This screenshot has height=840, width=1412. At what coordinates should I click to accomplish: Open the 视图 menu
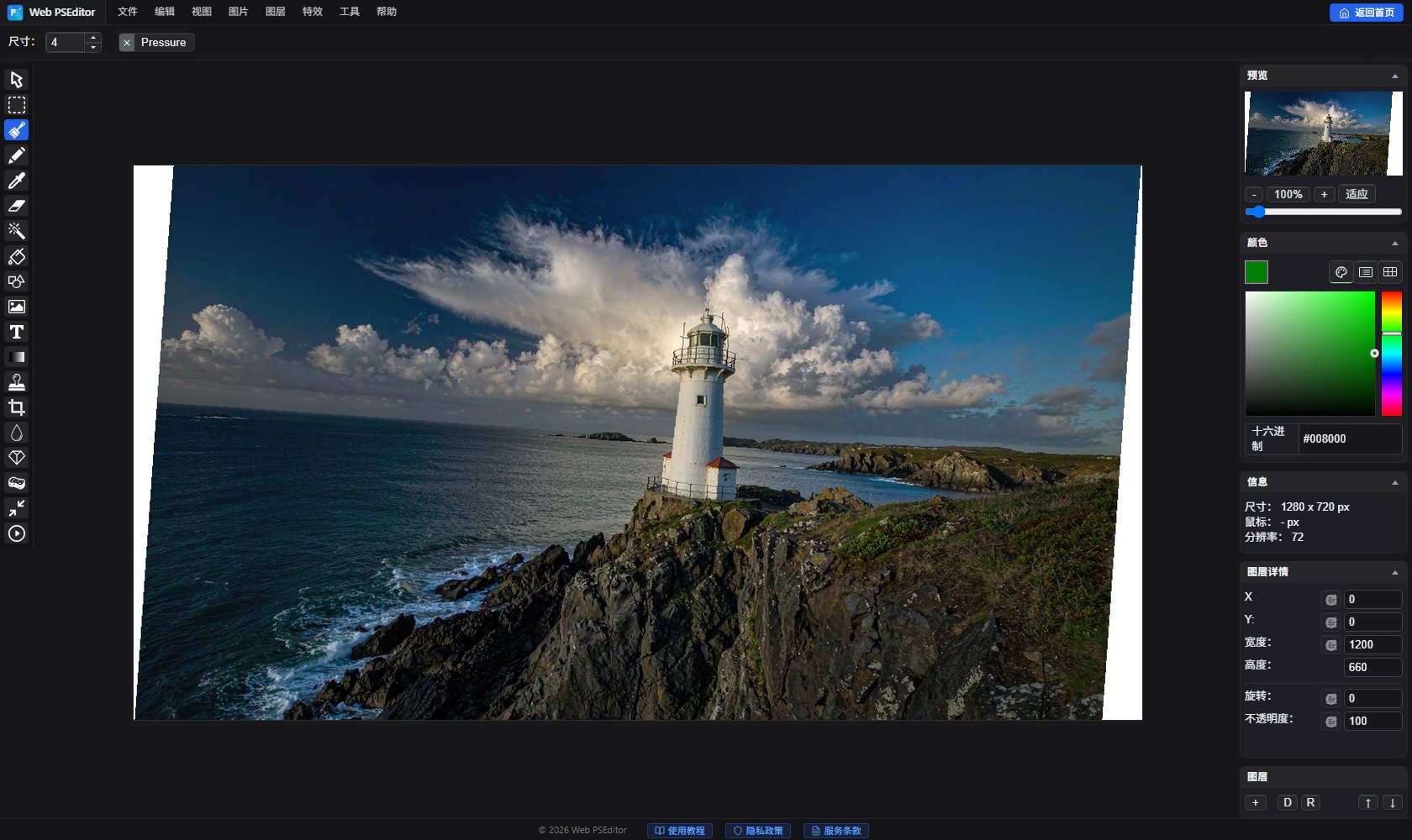coord(202,12)
